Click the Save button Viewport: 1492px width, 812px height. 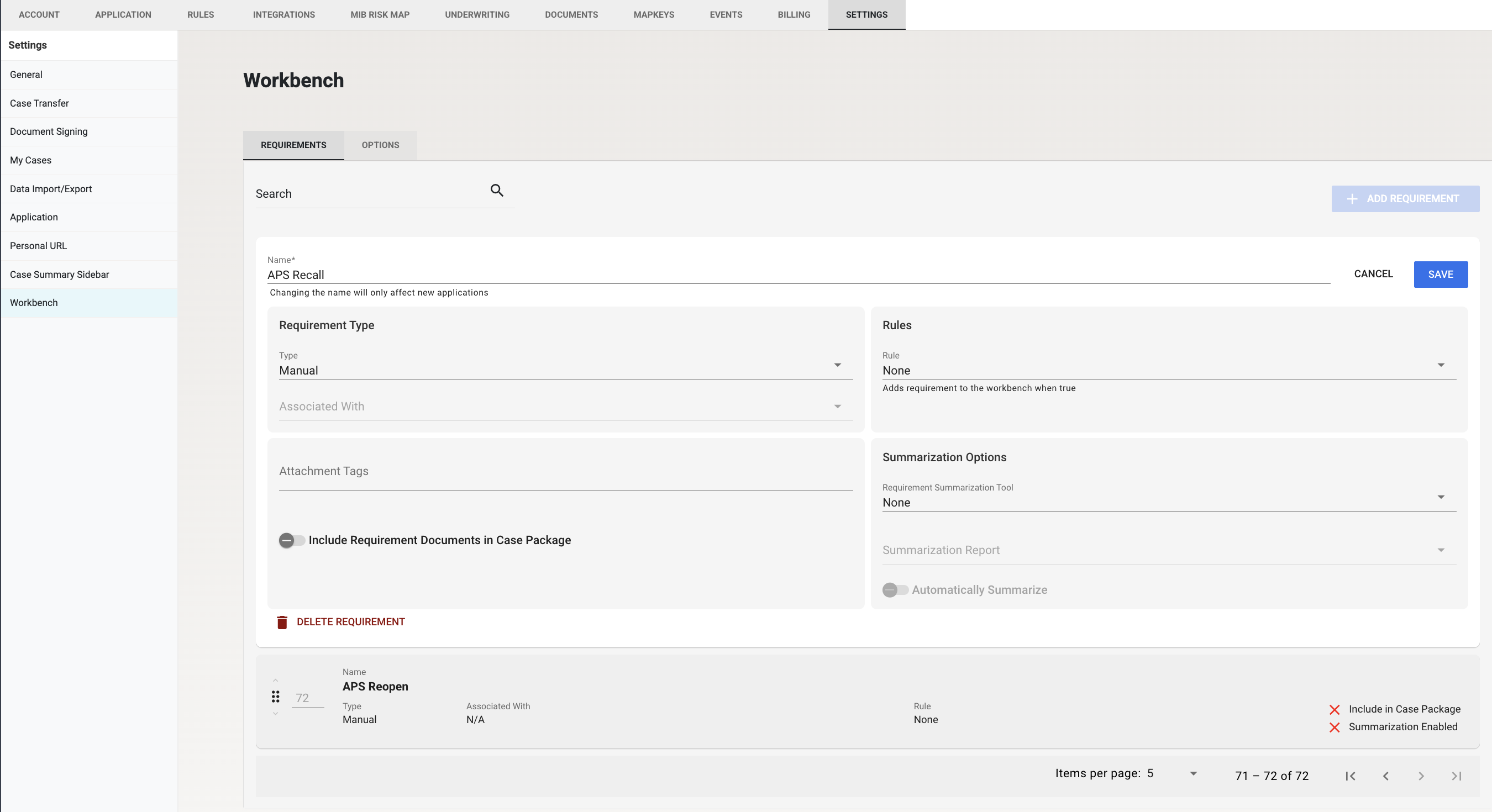(x=1441, y=275)
